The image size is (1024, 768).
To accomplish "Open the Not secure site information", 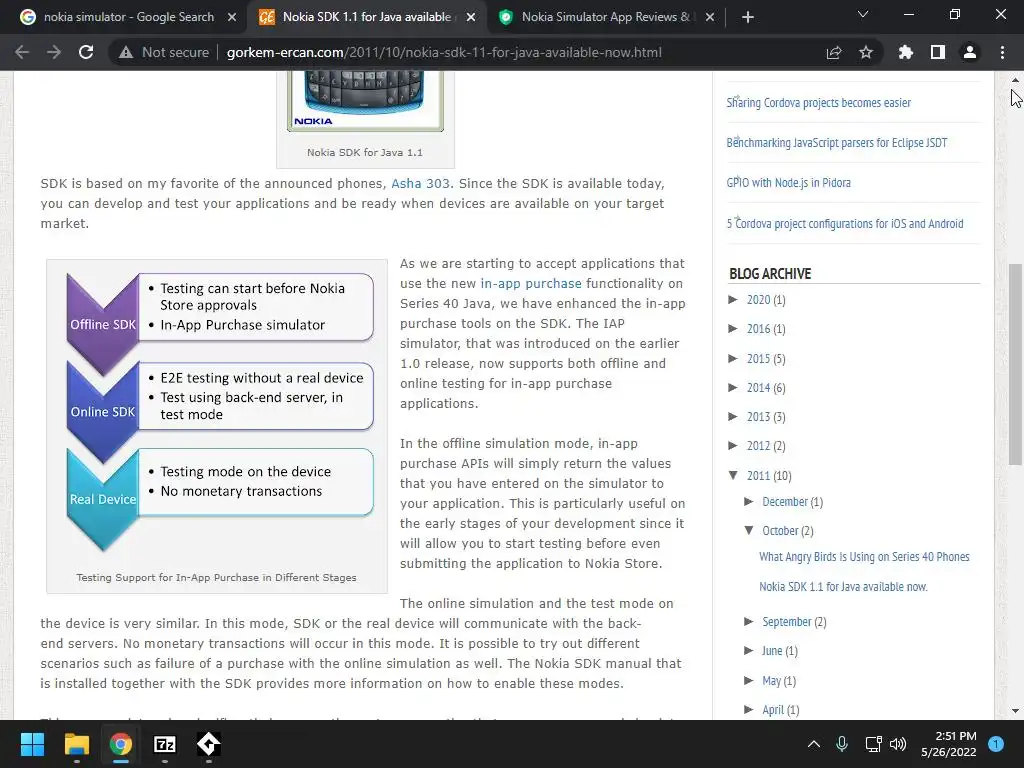I will coord(164,52).
